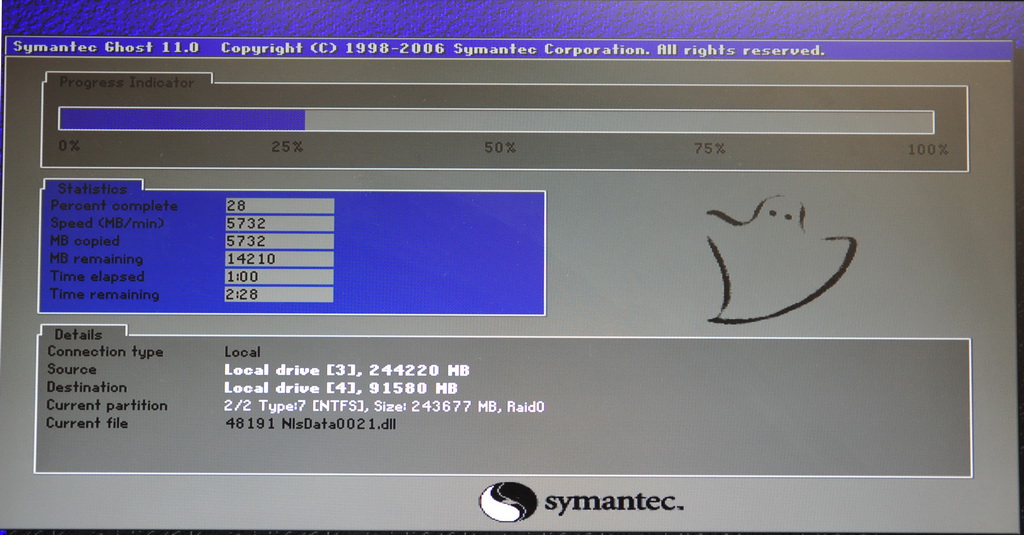The width and height of the screenshot is (1024, 535).
Task: Click the Speed (MB/min) value field
Action: 280,223
